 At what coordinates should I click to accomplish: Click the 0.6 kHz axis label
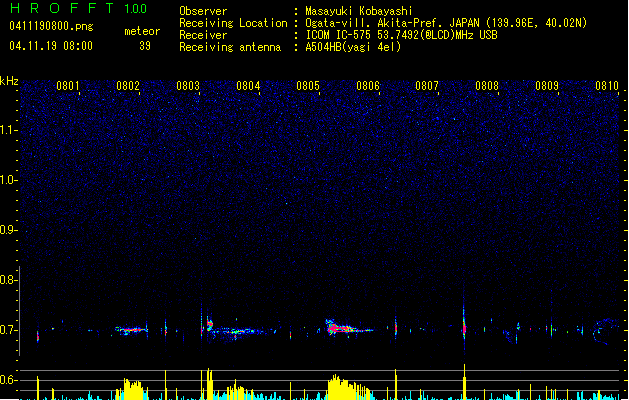coord(8,380)
